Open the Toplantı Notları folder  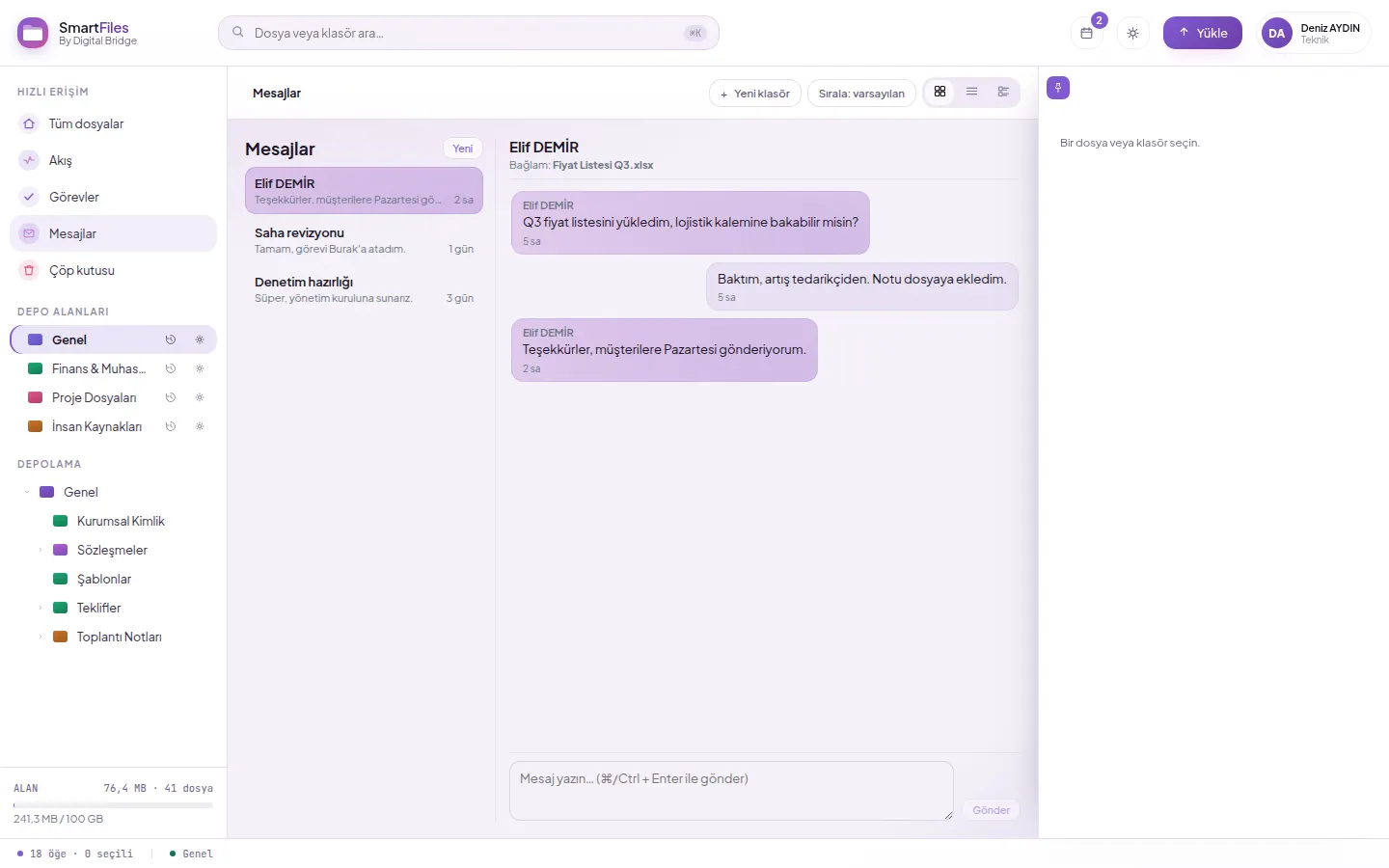119,637
